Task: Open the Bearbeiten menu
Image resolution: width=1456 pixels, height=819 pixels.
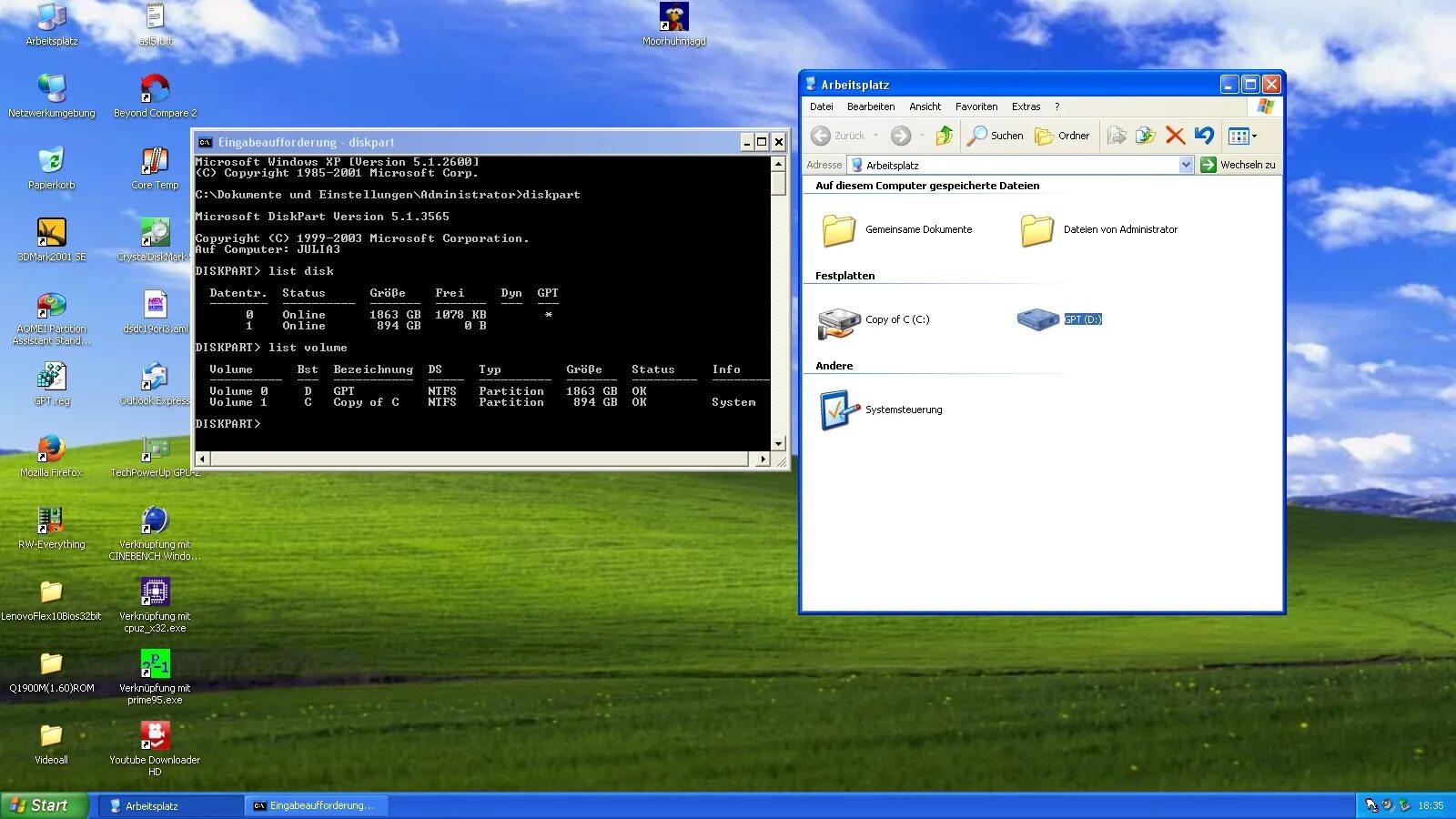Action: coord(871,106)
